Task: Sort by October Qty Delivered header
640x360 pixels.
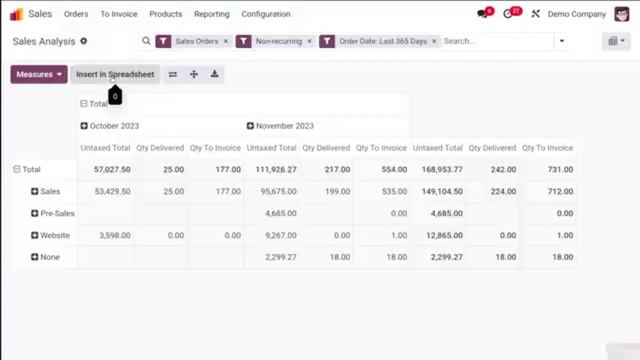Action: click(x=160, y=148)
